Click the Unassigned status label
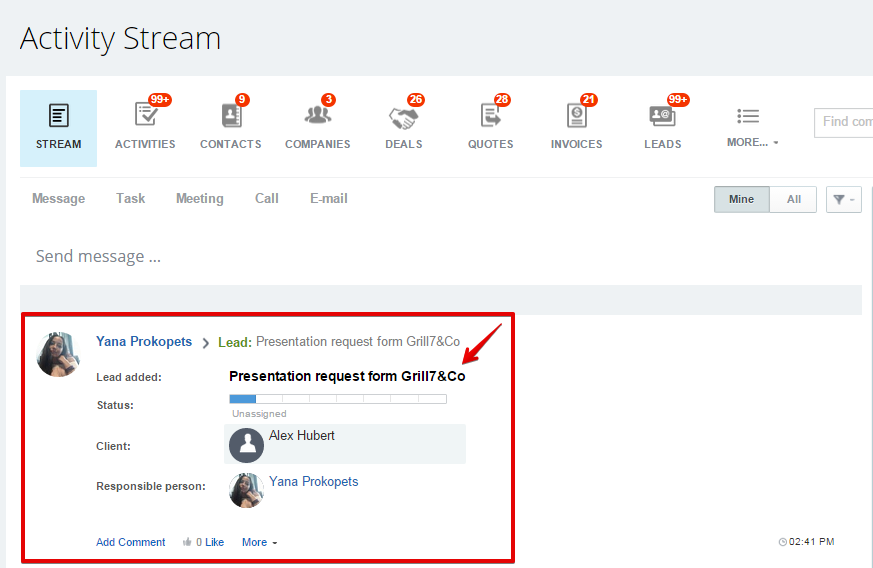Image resolution: width=873 pixels, height=568 pixels. pos(259,414)
